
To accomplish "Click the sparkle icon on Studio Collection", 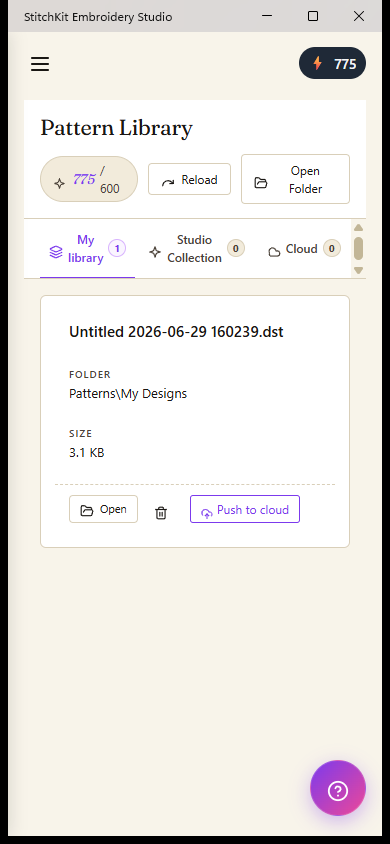I will (x=155, y=251).
